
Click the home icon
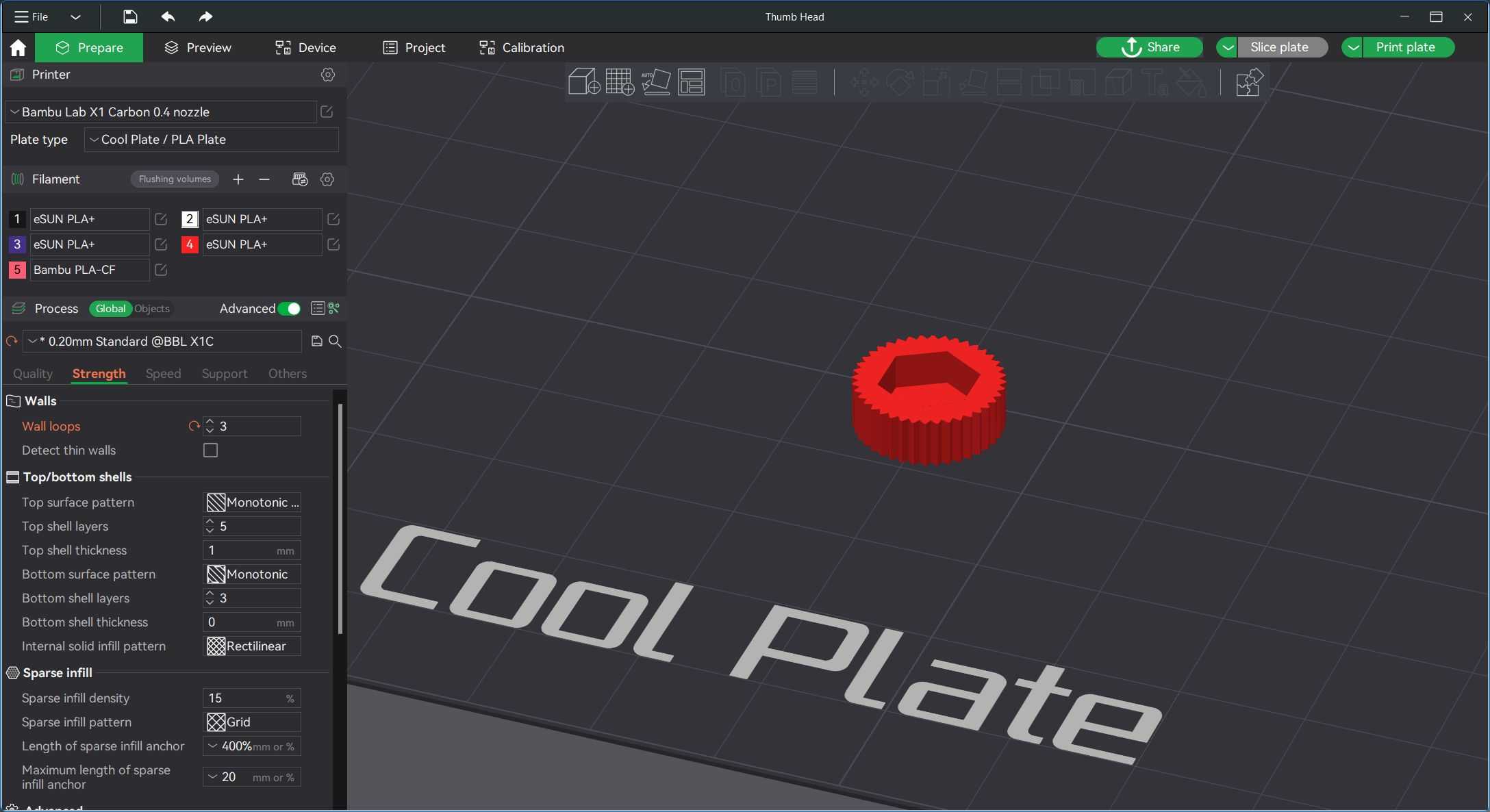[18, 47]
